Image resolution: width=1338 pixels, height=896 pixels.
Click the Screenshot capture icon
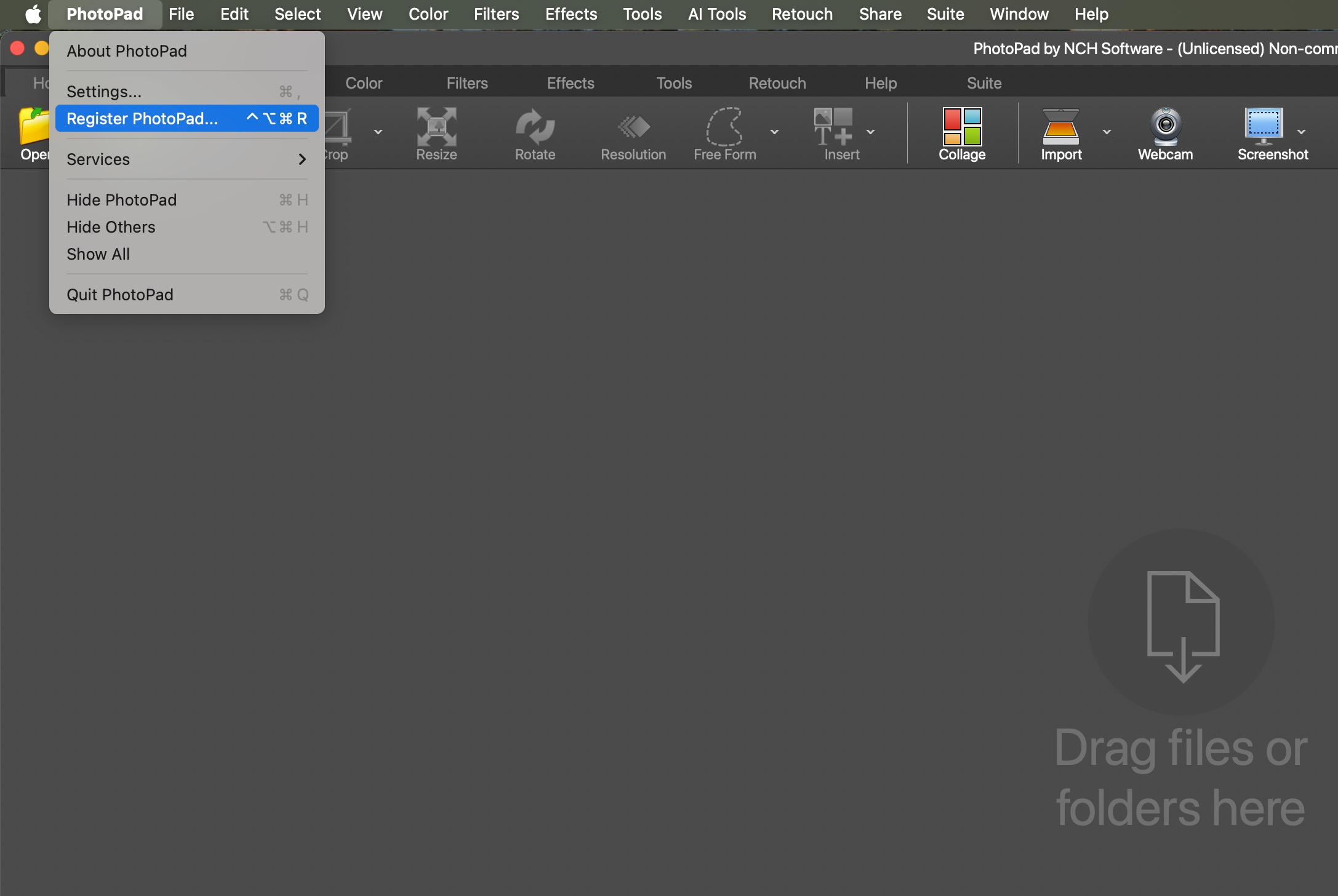(x=1264, y=127)
